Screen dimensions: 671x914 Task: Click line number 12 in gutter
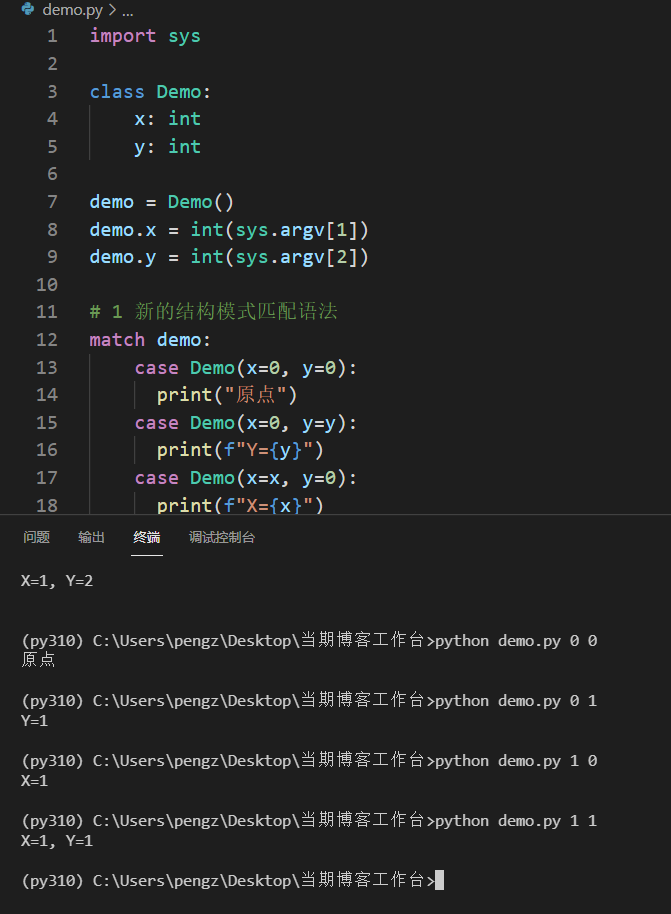click(47, 340)
